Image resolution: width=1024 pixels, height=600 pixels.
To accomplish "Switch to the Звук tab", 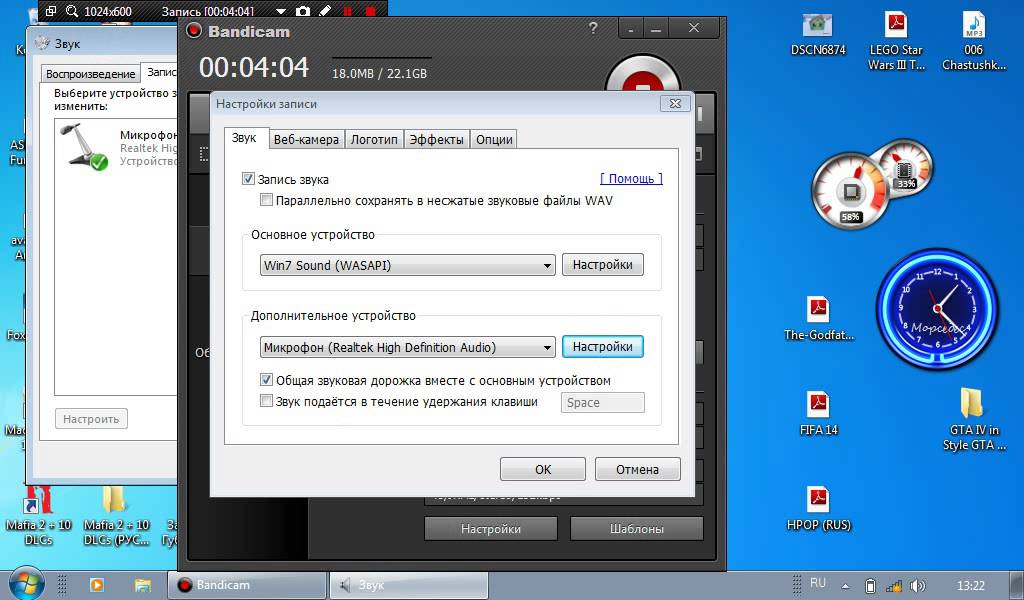I will (x=244, y=138).
